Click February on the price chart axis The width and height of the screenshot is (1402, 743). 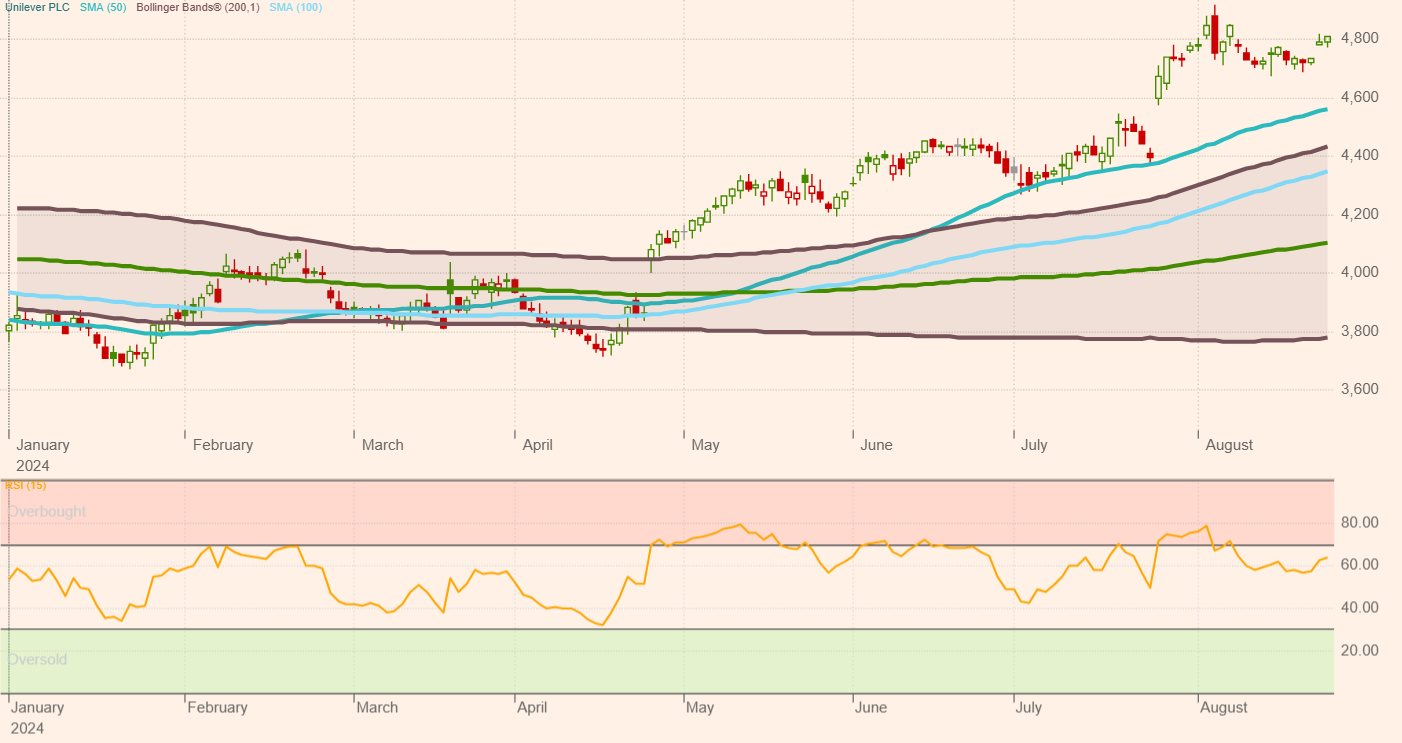coord(223,445)
